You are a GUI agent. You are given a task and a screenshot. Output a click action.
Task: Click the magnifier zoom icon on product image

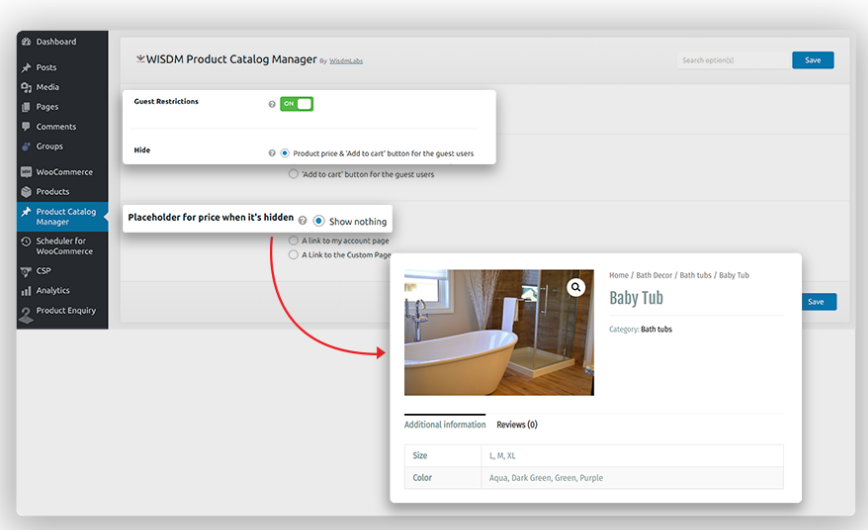(x=576, y=287)
